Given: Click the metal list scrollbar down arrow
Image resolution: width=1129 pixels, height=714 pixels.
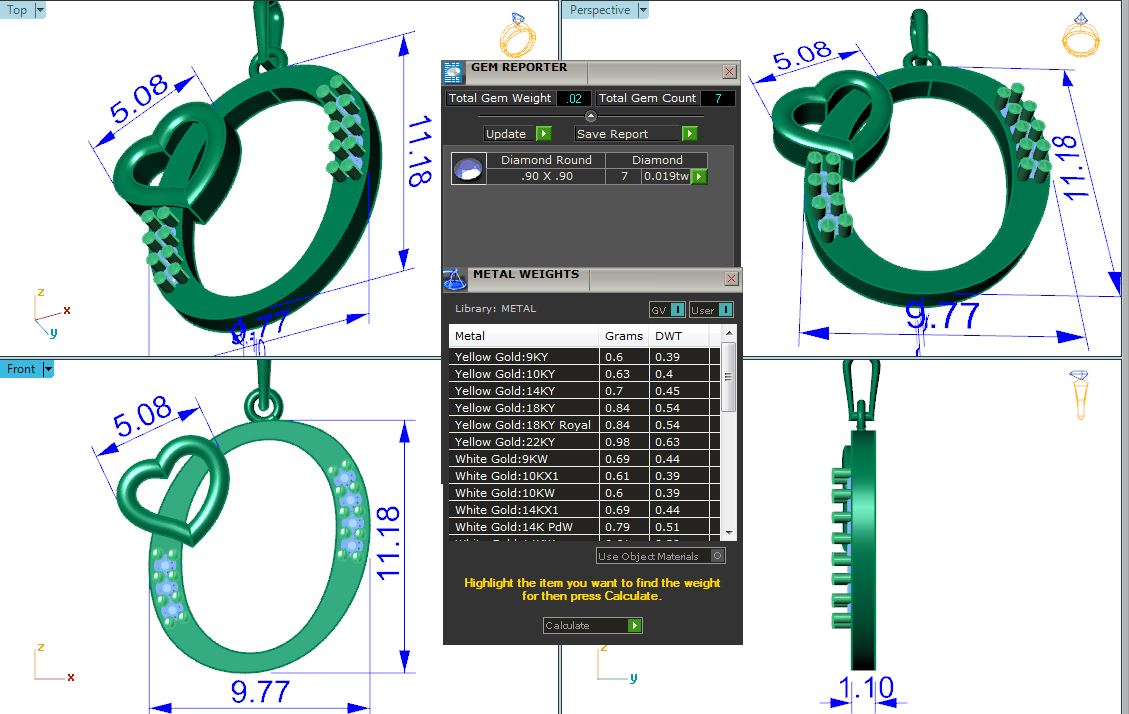Looking at the screenshot, I should [729, 533].
